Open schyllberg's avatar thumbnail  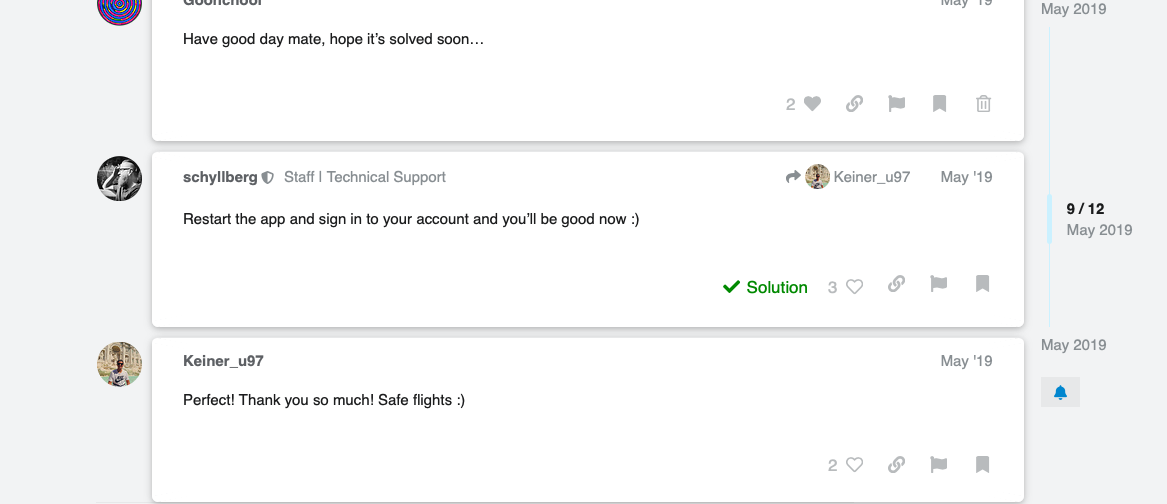(119, 178)
